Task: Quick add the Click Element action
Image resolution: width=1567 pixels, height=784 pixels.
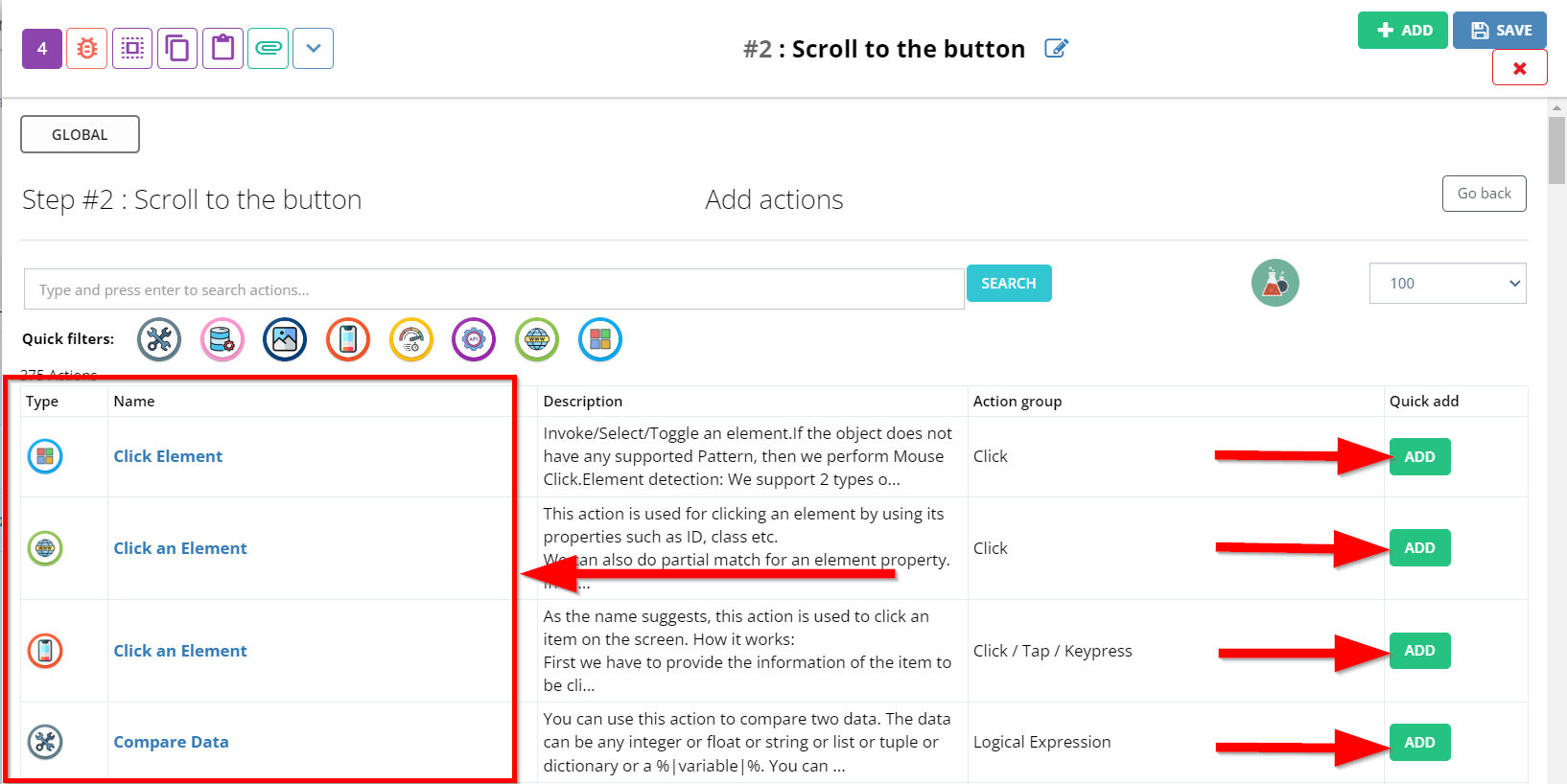Action: coord(1419,456)
